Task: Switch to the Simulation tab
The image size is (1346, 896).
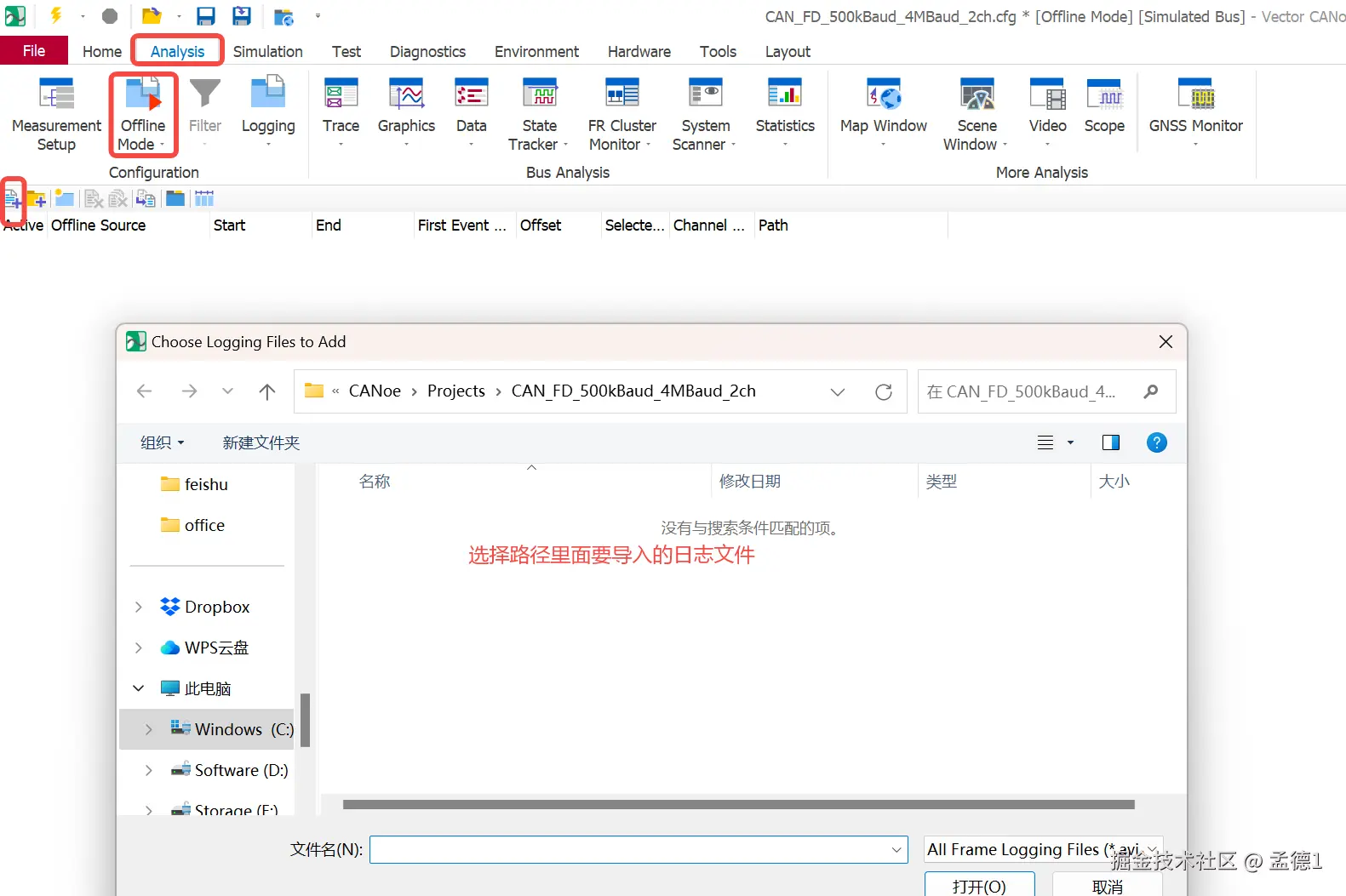Action: (268, 52)
